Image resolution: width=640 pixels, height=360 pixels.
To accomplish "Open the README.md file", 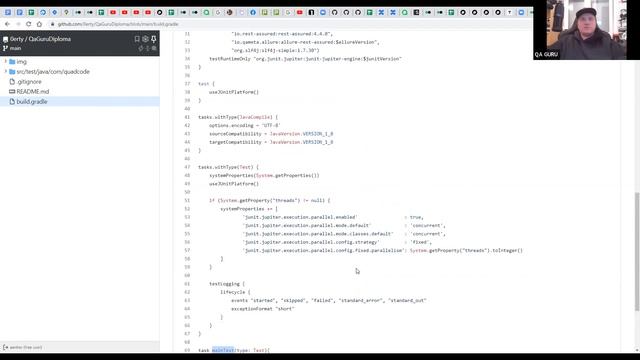I will [x=33, y=91].
